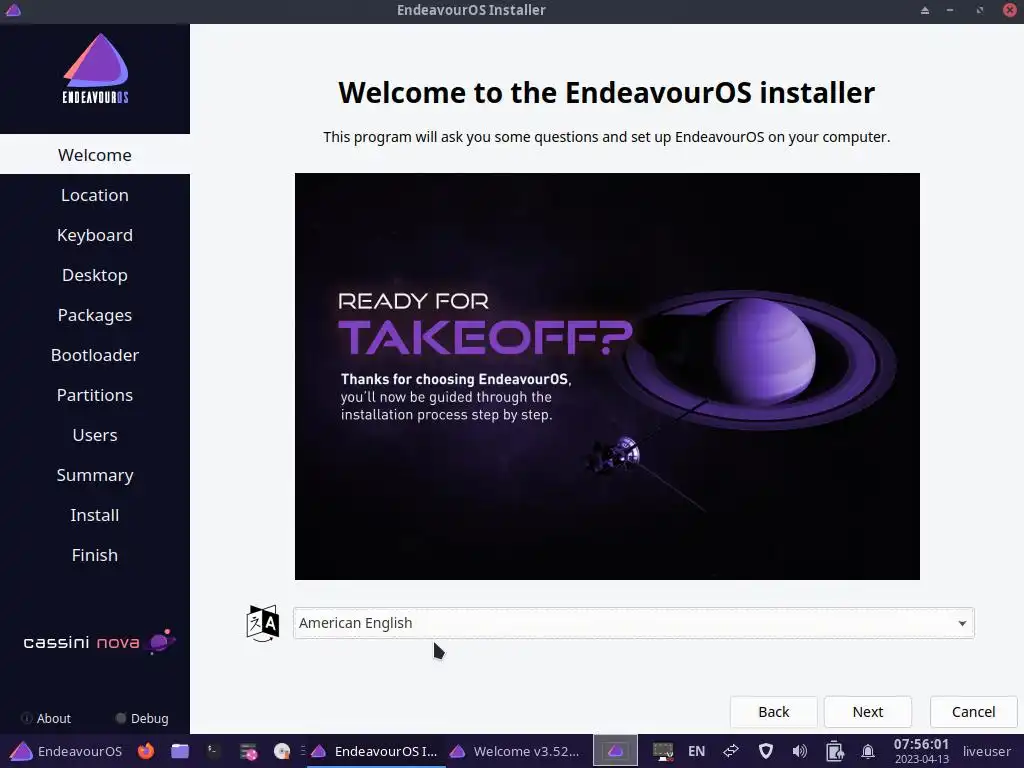Select the Desktop step in sidebar

click(95, 275)
